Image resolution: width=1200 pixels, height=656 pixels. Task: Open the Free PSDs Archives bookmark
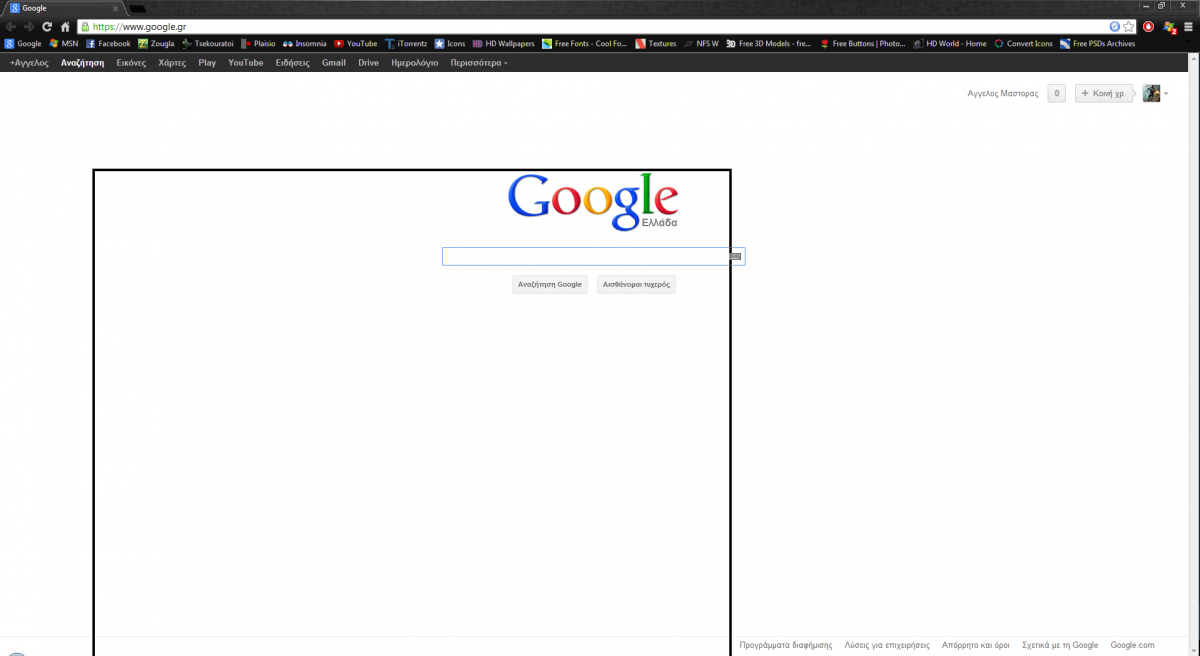tap(1098, 44)
